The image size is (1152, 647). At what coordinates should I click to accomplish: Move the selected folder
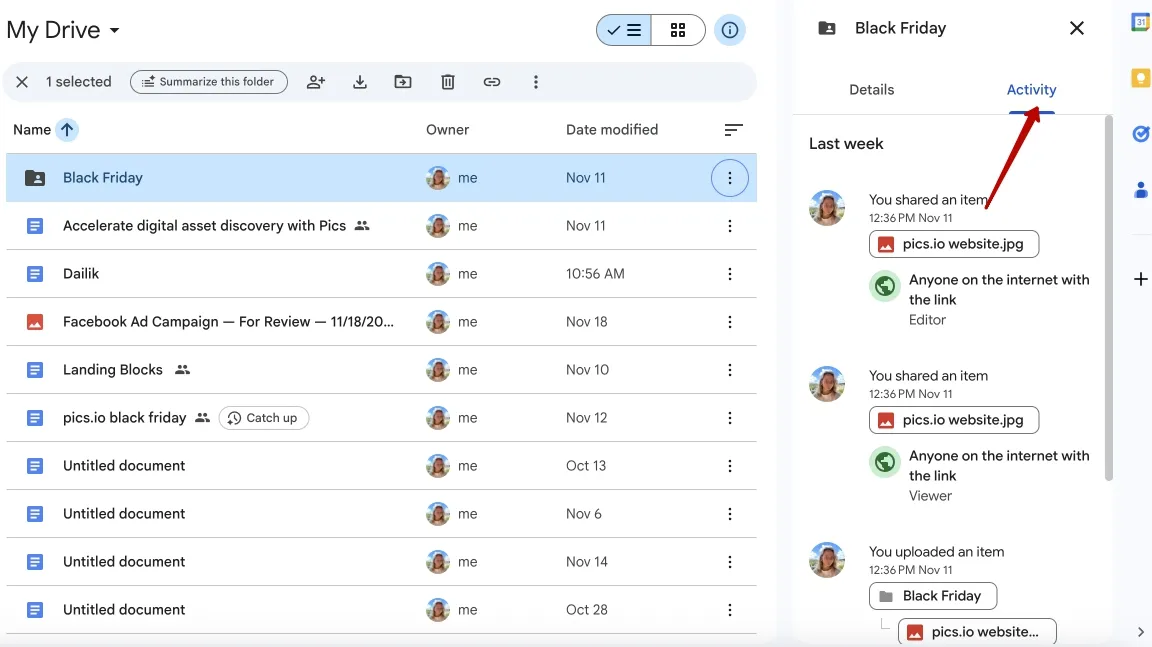click(403, 81)
